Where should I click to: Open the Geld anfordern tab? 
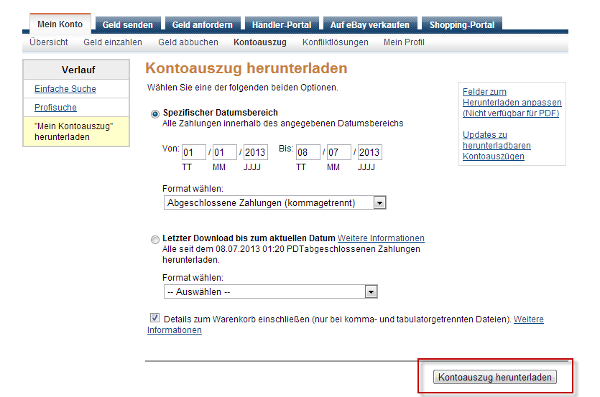202,25
